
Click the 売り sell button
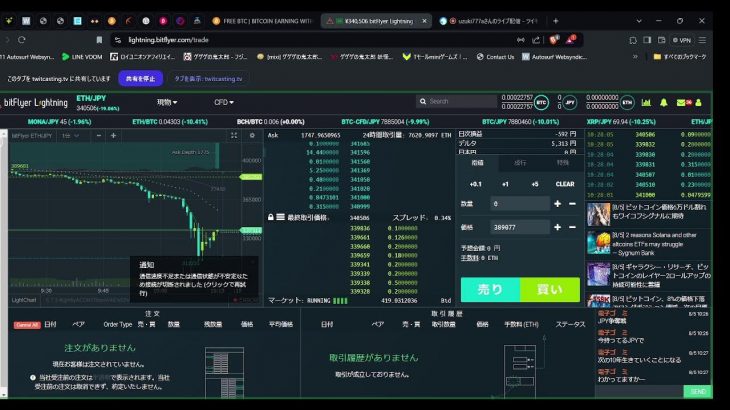(x=490, y=289)
